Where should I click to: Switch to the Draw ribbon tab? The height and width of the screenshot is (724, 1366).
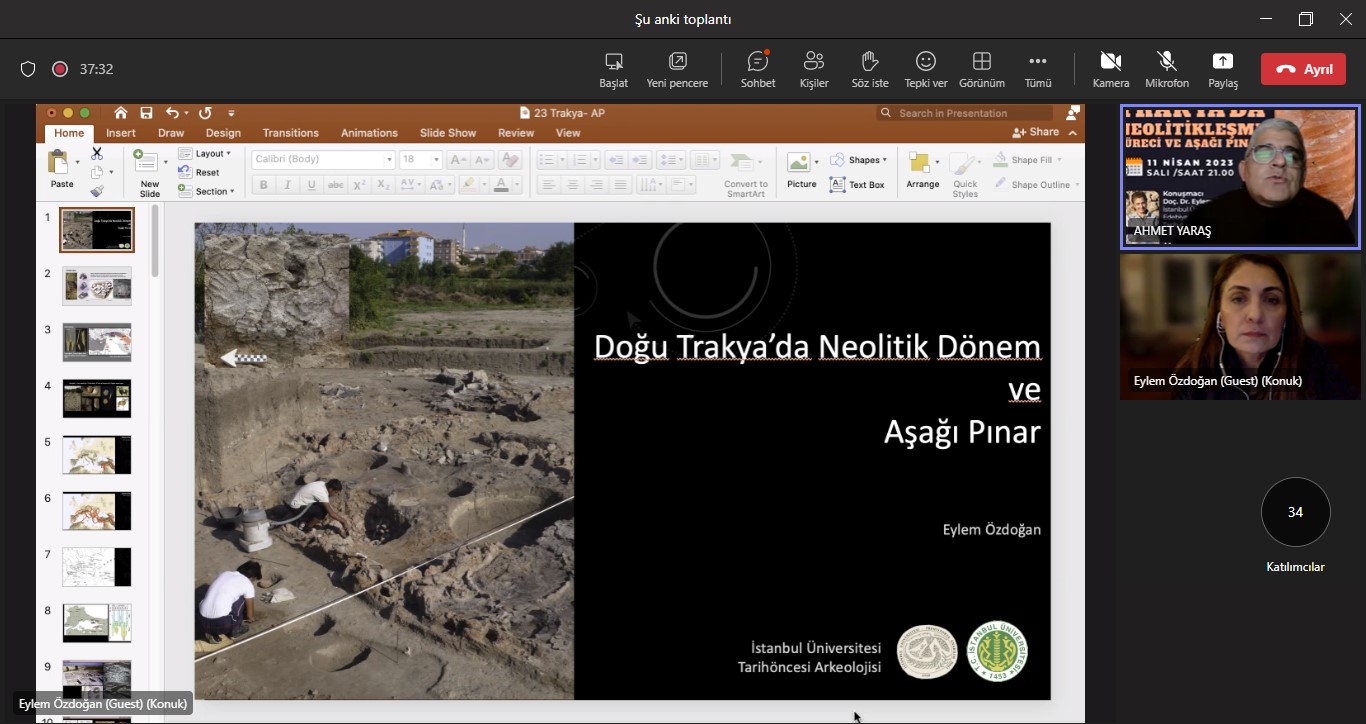click(171, 133)
